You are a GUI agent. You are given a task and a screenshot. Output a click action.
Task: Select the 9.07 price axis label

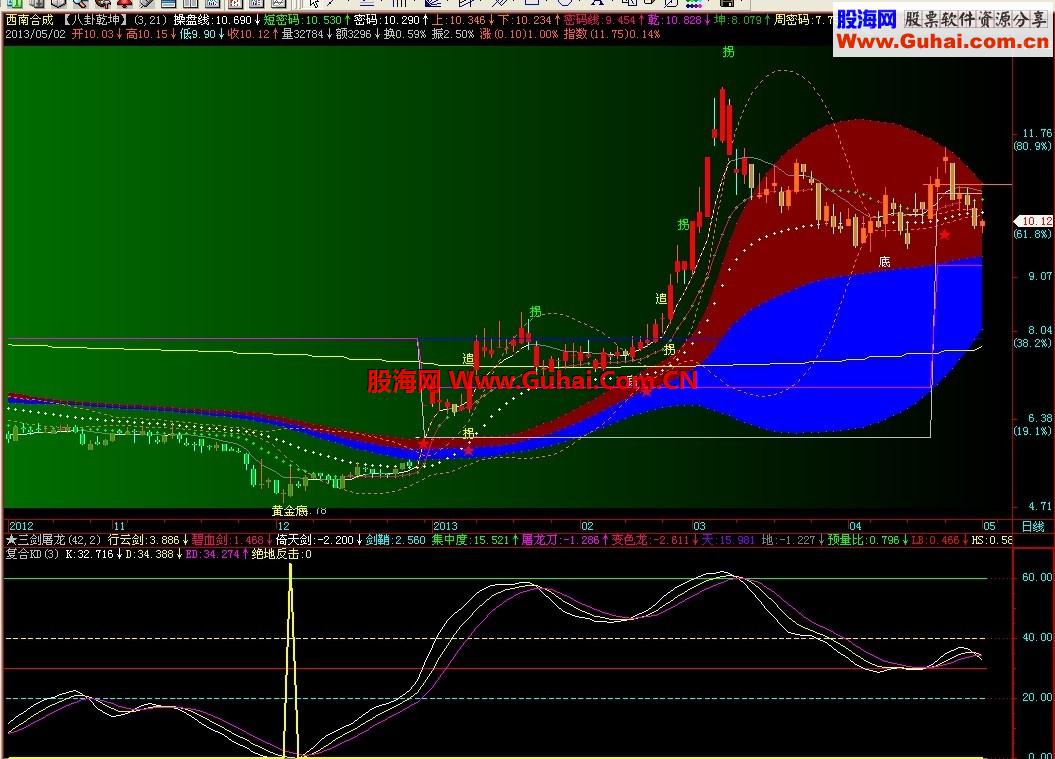1040,276
